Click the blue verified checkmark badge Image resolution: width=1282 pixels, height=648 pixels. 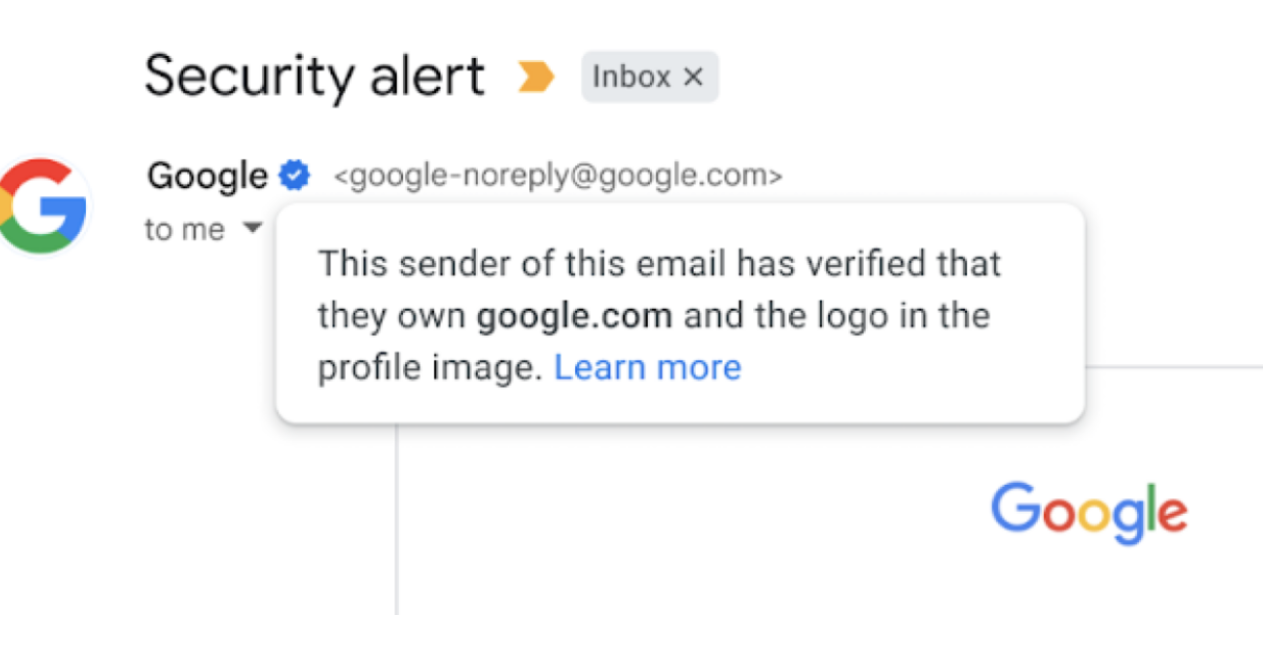pos(294,176)
